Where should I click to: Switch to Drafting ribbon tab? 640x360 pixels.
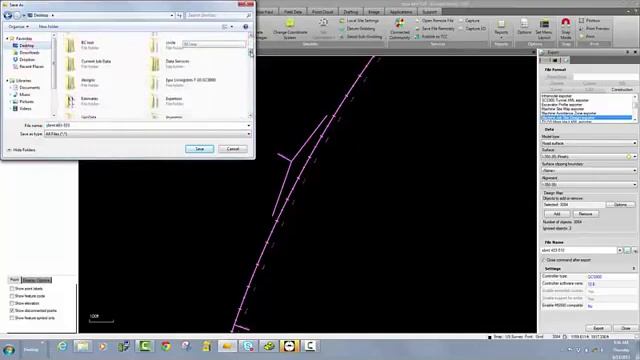click(x=351, y=12)
